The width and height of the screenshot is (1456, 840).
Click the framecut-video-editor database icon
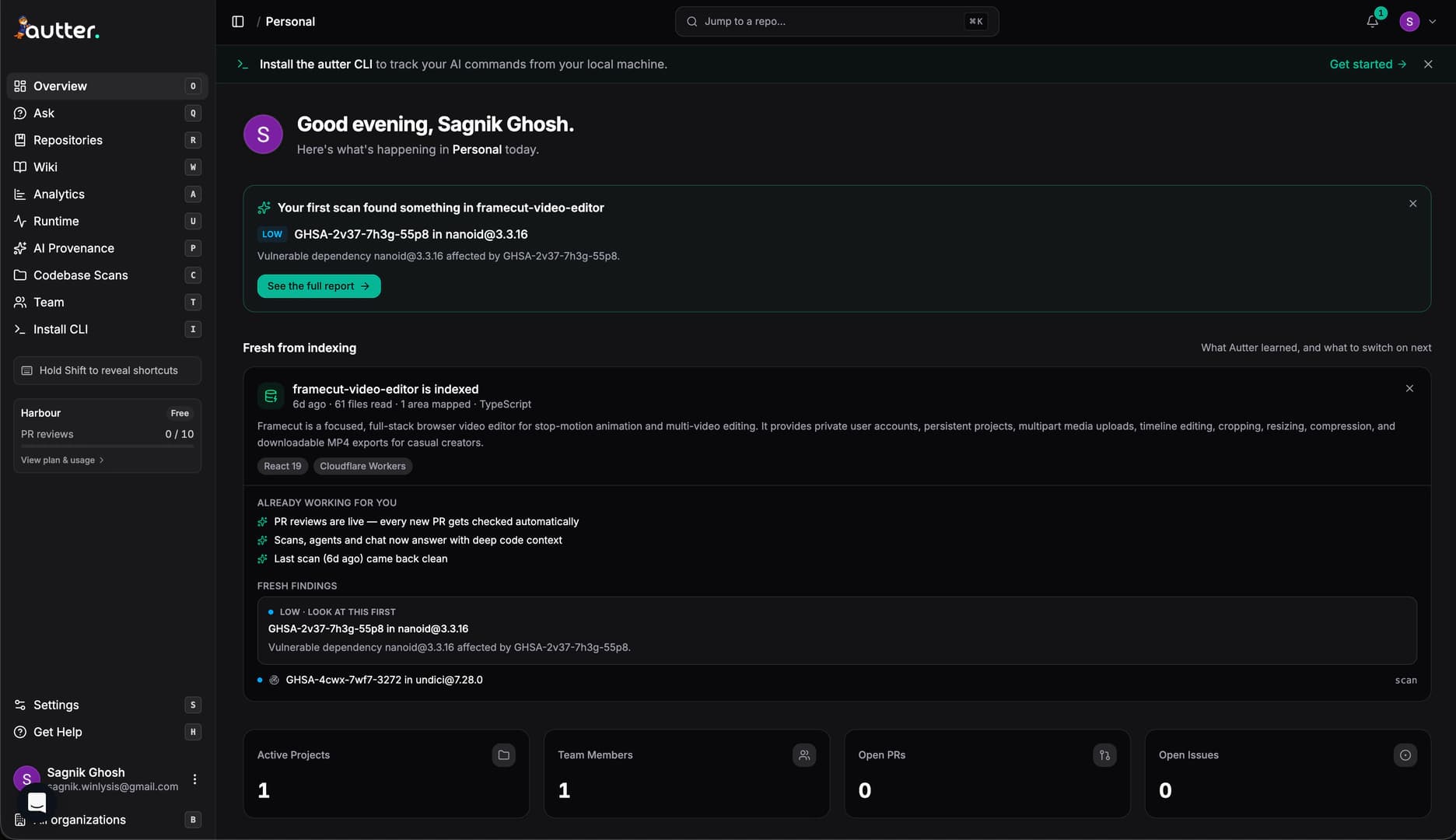[x=271, y=397]
